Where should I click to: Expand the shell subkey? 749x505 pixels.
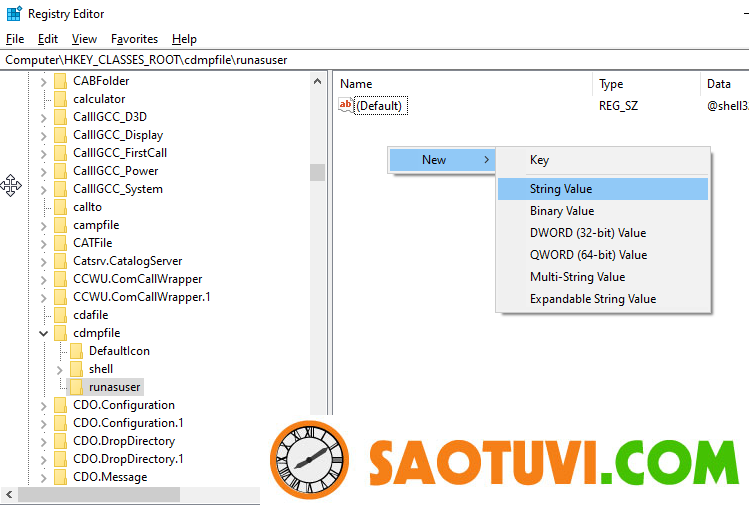point(59,370)
